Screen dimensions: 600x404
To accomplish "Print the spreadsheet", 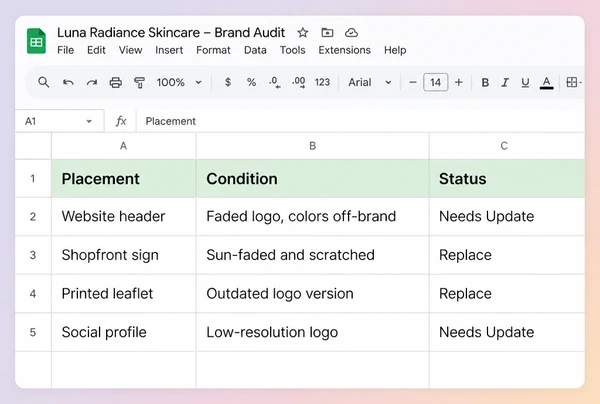I will (x=116, y=82).
